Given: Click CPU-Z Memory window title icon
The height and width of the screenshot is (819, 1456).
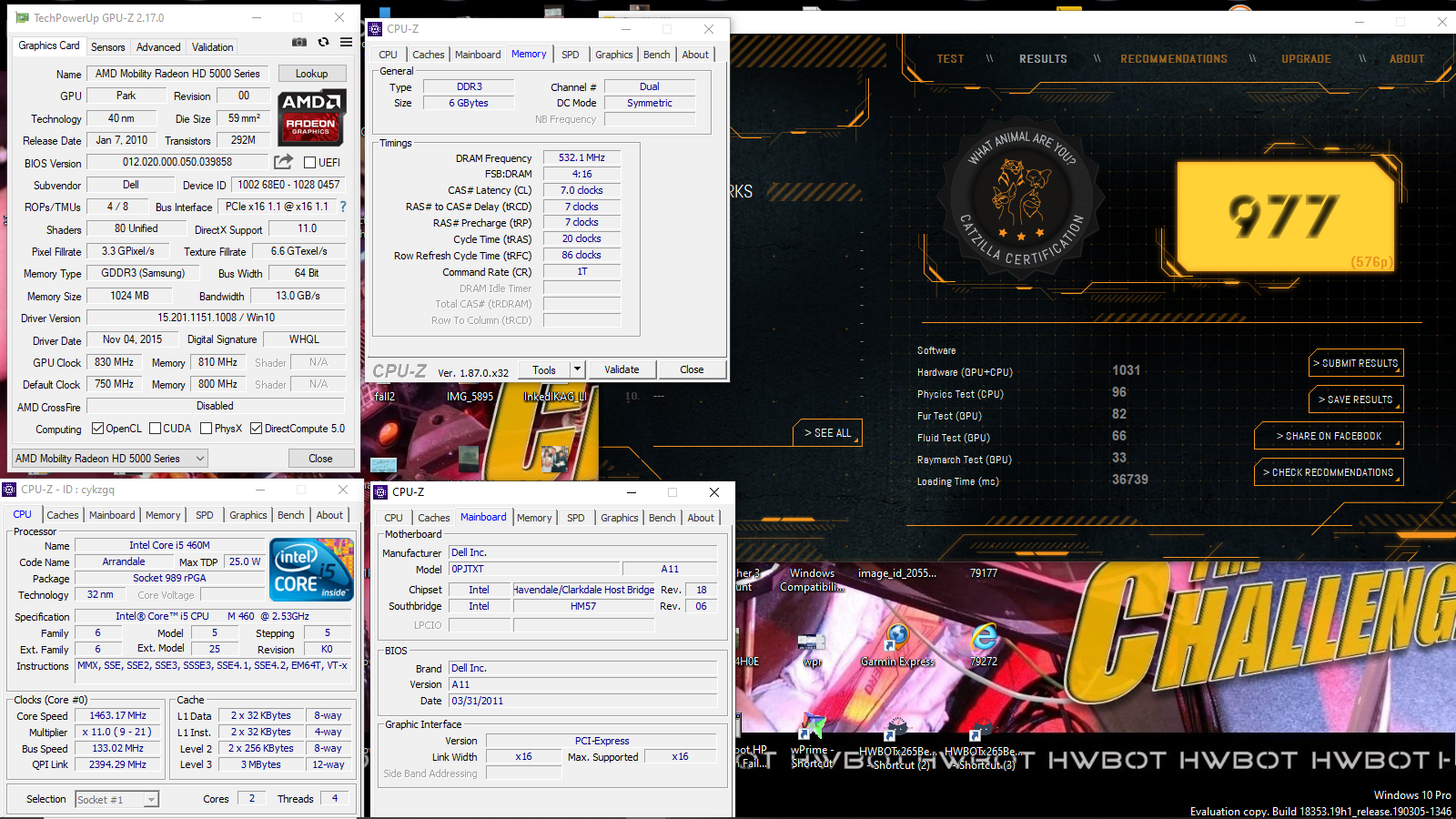Looking at the screenshot, I should [x=375, y=29].
